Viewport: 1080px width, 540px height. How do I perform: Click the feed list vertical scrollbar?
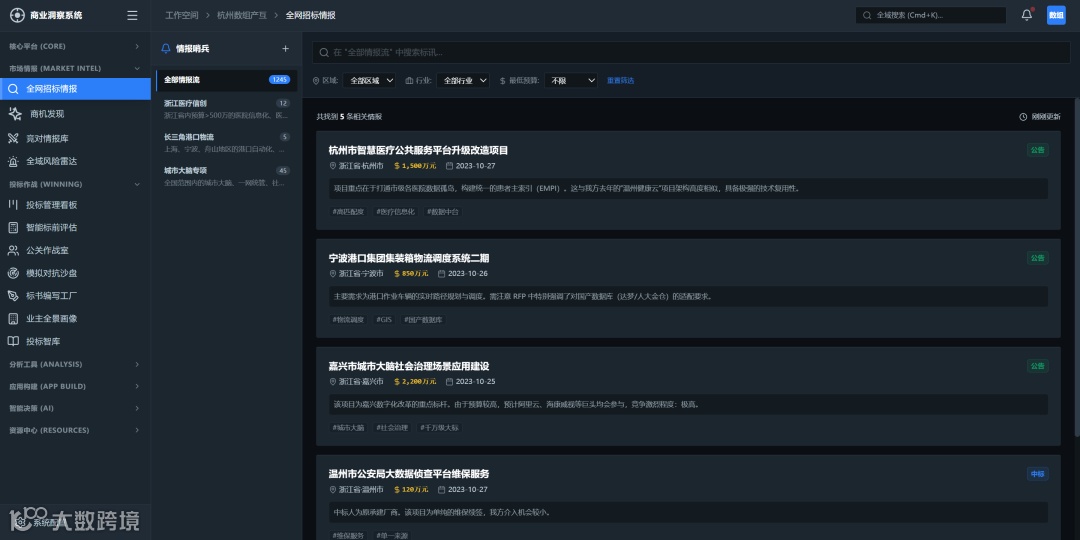coord(1077,269)
